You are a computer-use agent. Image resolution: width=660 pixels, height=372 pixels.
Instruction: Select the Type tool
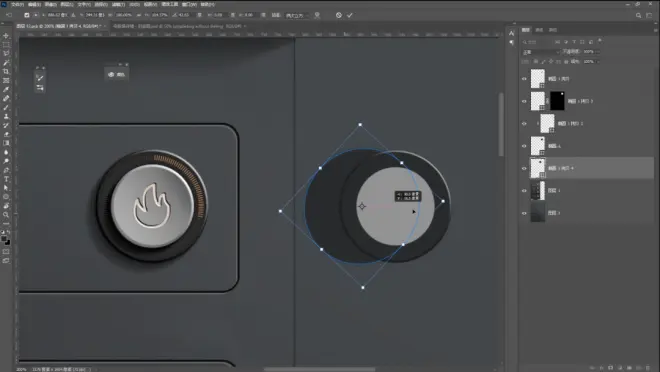6,179
